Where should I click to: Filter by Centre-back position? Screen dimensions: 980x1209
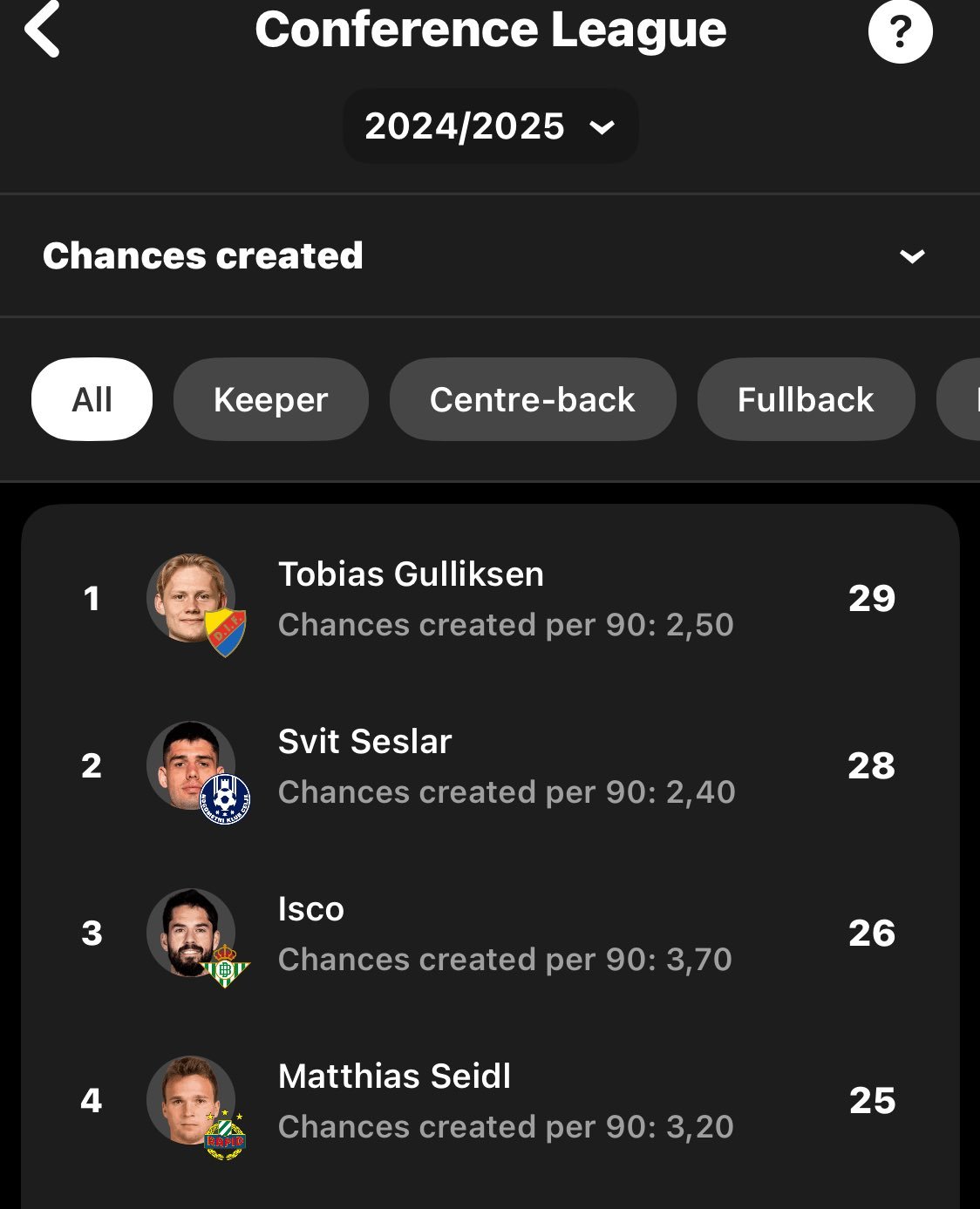[532, 400]
